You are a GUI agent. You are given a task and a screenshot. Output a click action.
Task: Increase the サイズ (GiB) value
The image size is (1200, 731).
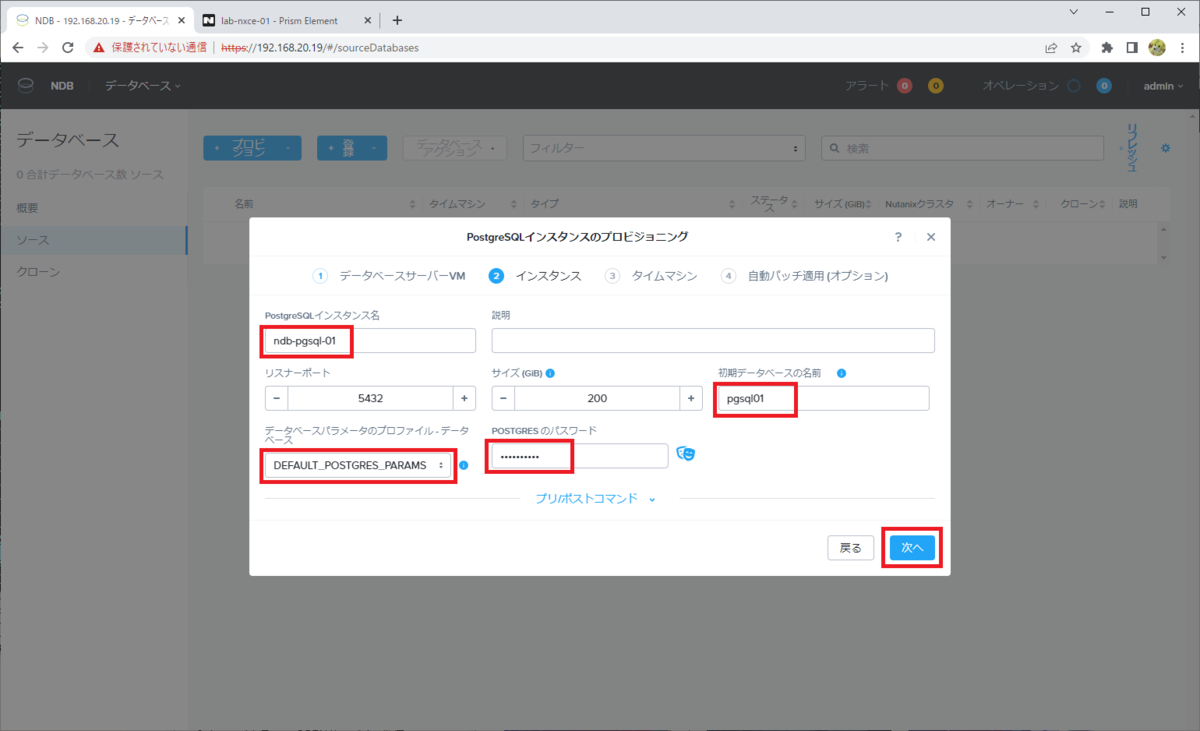pos(691,398)
